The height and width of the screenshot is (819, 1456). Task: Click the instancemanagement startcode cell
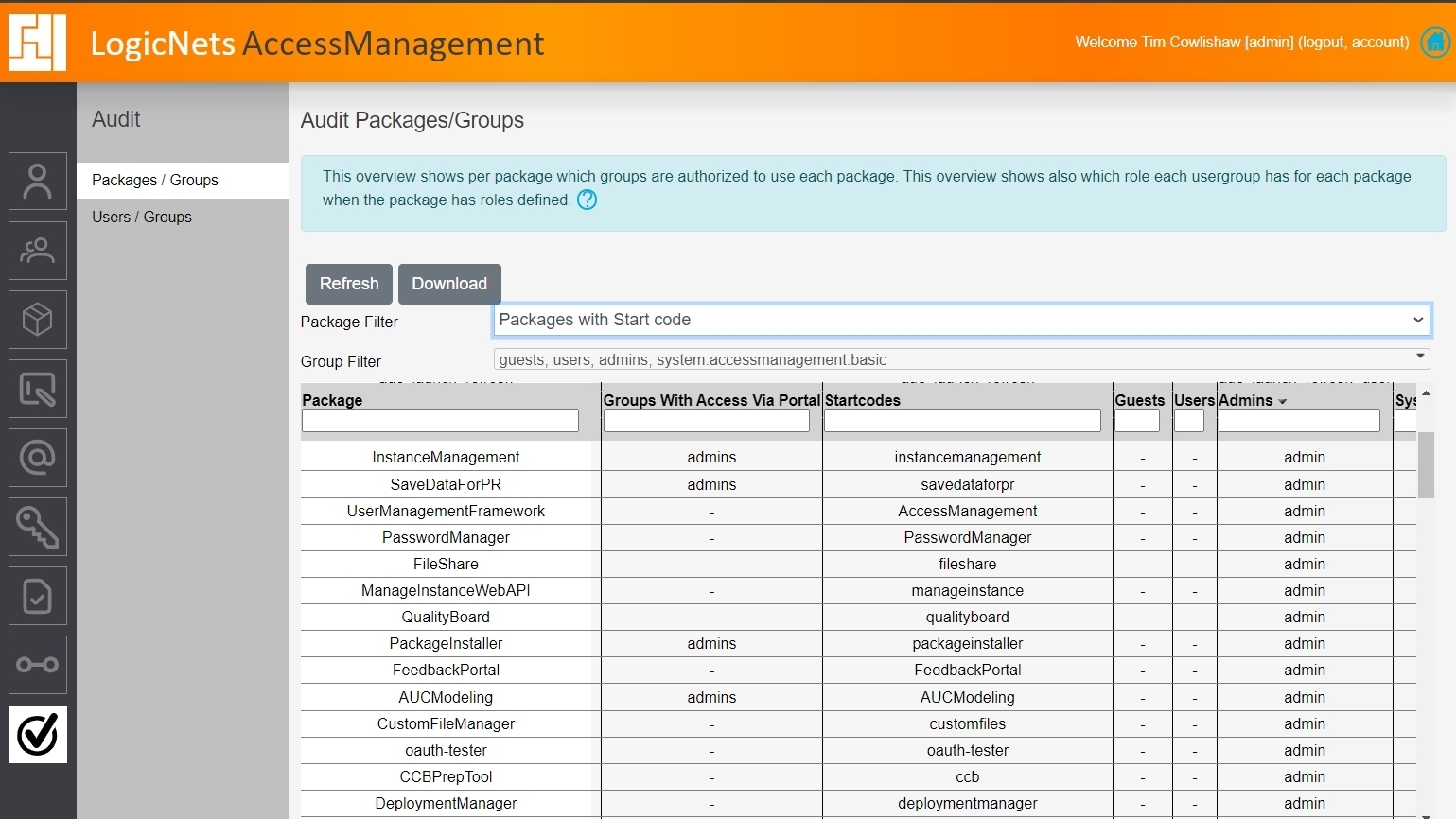pyautogui.click(x=967, y=457)
